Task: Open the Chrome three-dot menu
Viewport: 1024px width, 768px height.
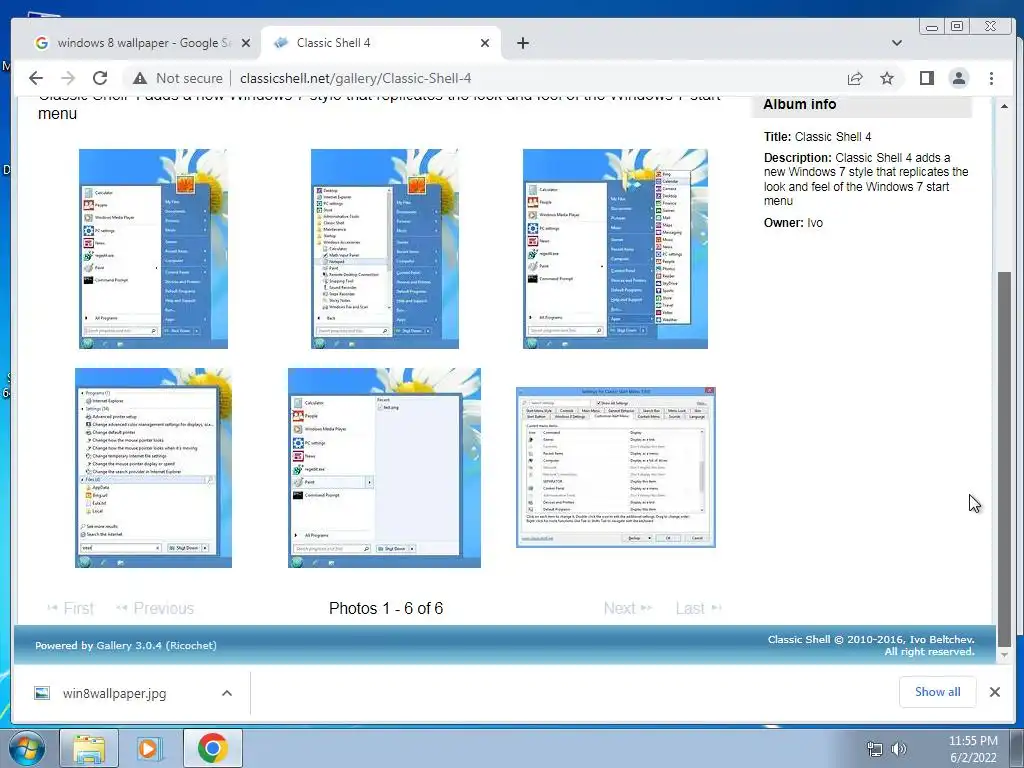Action: (x=991, y=78)
